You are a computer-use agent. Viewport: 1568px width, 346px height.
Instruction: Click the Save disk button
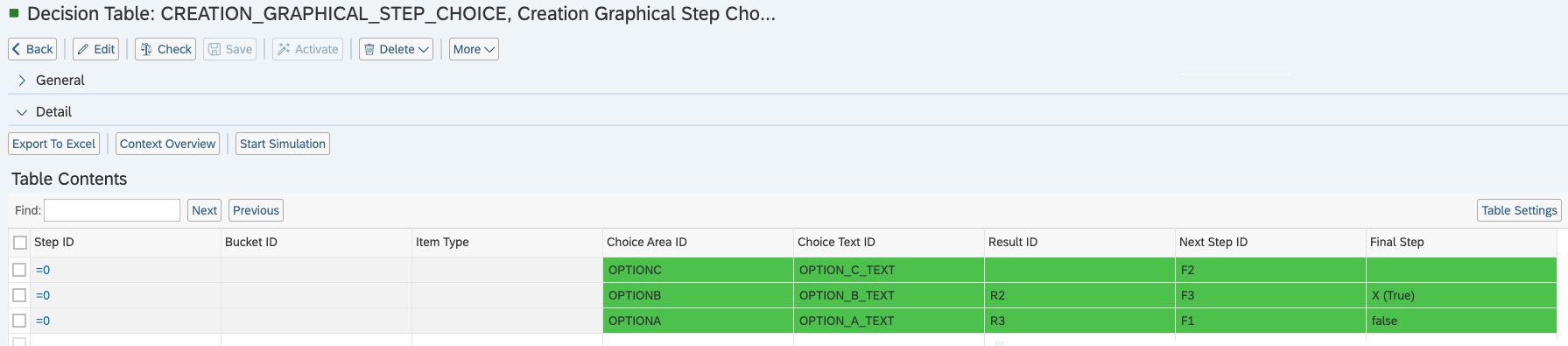tap(229, 49)
